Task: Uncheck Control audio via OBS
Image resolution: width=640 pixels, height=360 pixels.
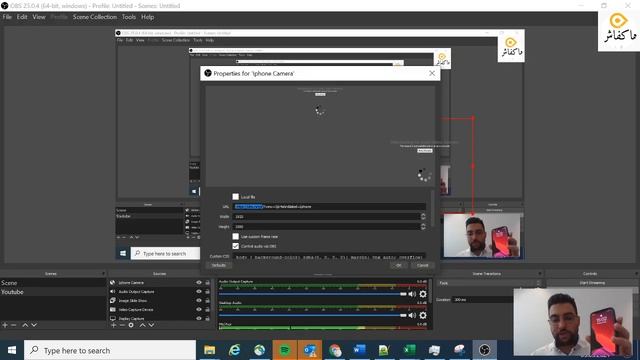Action: [x=236, y=246]
